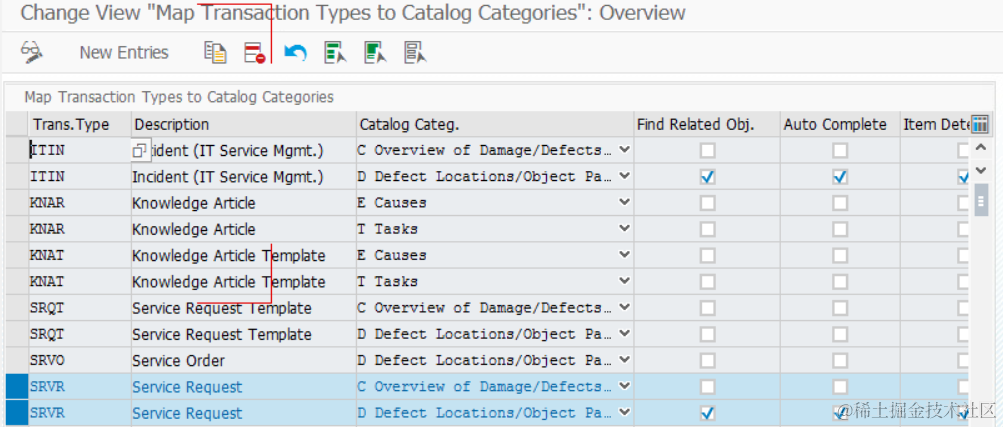Image resolution: width=1003 pixels, height=427 pixels.
Task: Click the vertical scrollbar handle
Action: (981, 200)
